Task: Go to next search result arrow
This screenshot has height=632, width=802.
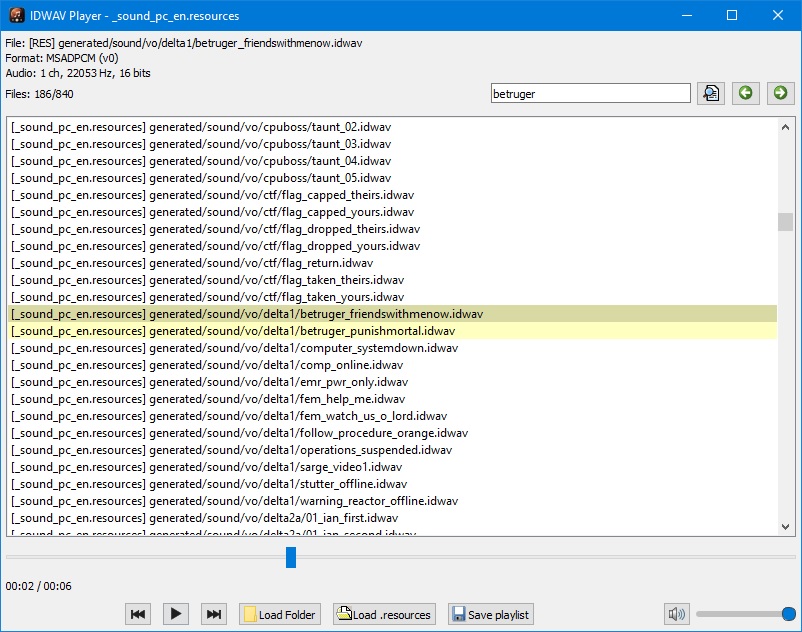Action: pos(780,93)
